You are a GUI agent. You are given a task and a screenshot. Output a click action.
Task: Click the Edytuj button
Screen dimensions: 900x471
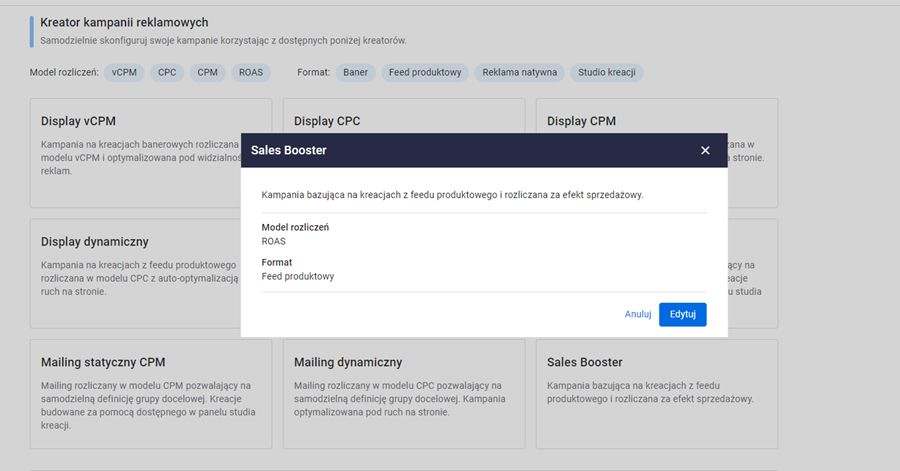click(x=682, y=314)
